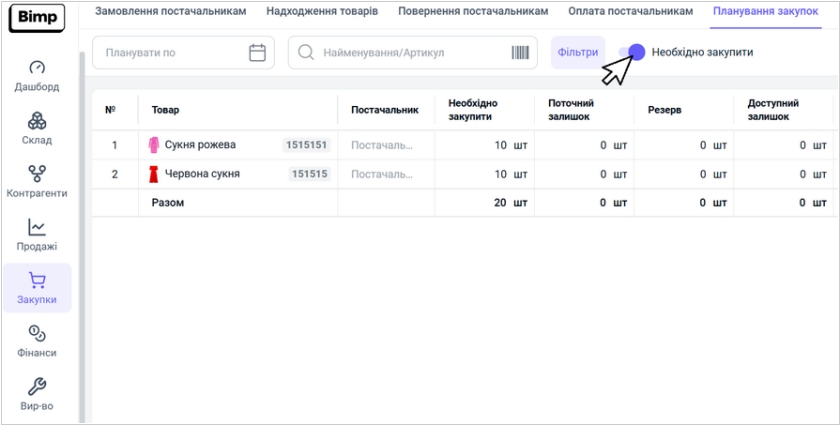Sort by Необхідно закупити column header
Screen dimensions: 840x425
[473, 110]
